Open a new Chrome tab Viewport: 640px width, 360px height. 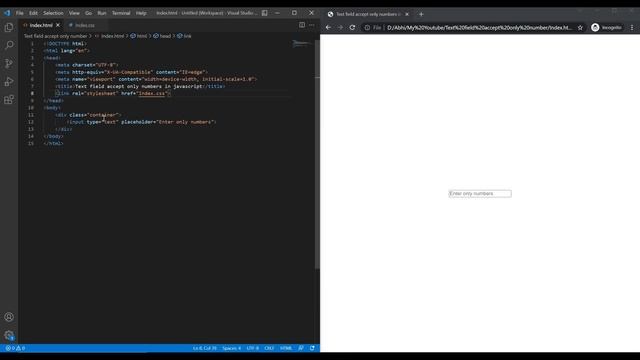tap(421, 14)
